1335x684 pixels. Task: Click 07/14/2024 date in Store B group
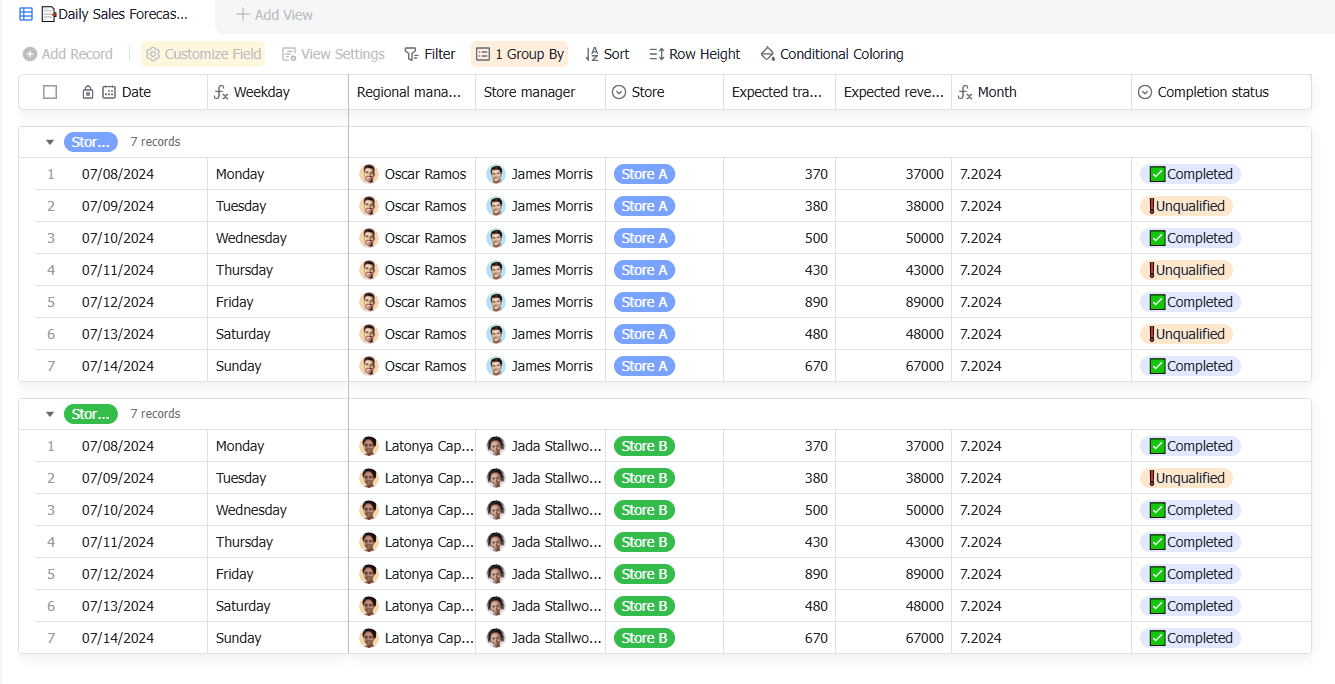[x=118, y=638]
